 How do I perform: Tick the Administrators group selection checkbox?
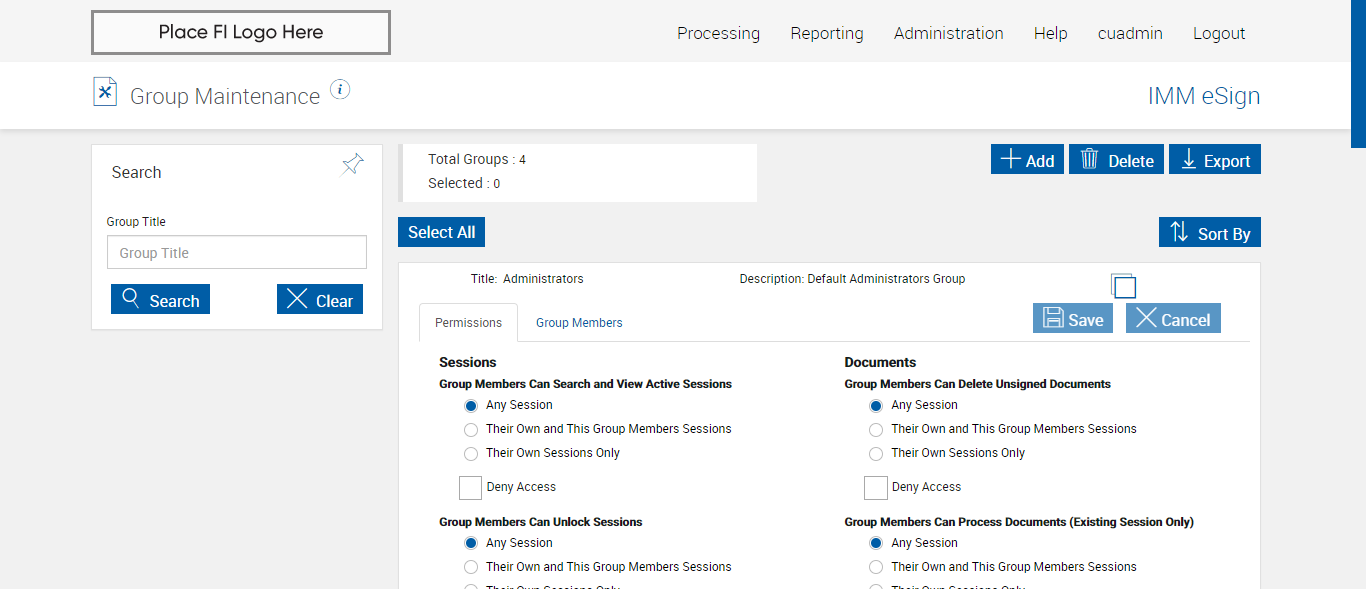tap(1124, 287)
